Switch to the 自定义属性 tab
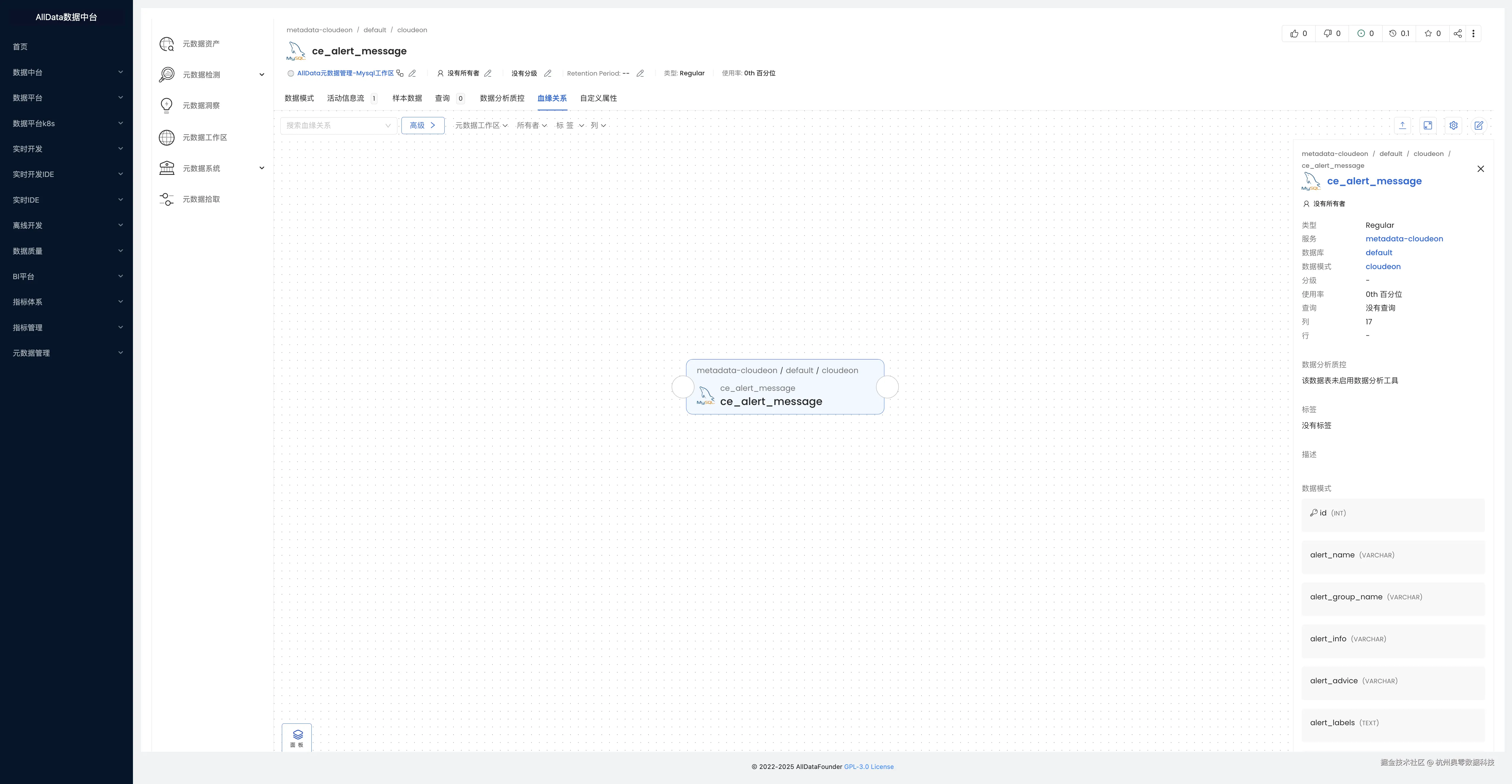1512x784 pixels. pyautogui.click(x=598, y=98)
